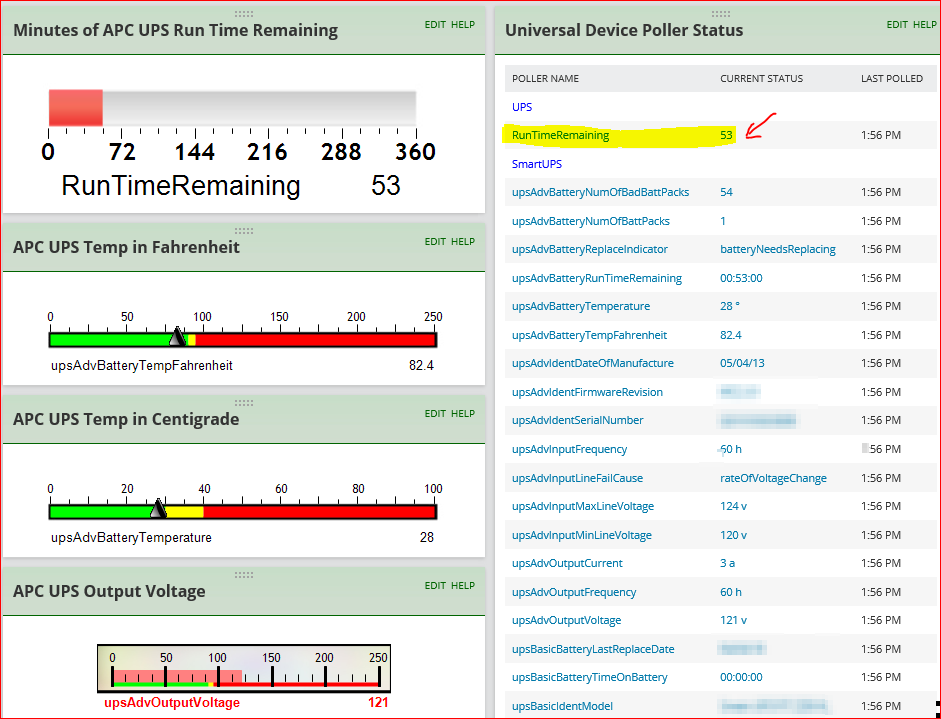
Task: Click the CURRENT STATUS column header
Action: point(761,79)
